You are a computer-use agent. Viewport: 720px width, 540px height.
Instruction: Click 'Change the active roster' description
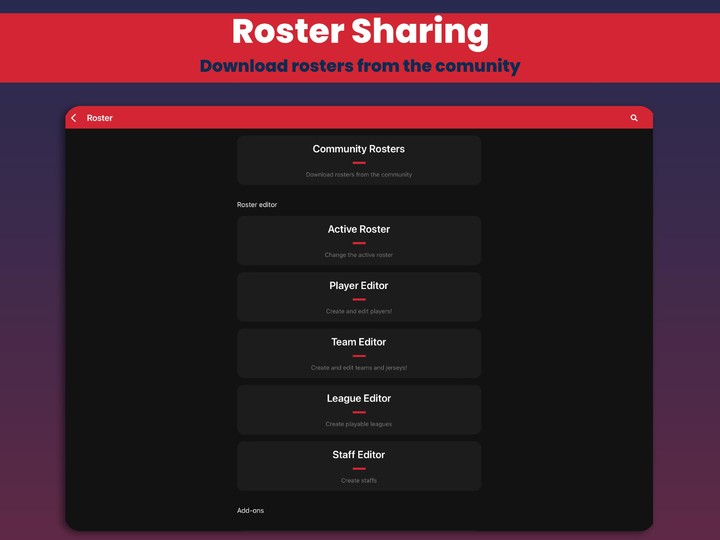(359, 255)
